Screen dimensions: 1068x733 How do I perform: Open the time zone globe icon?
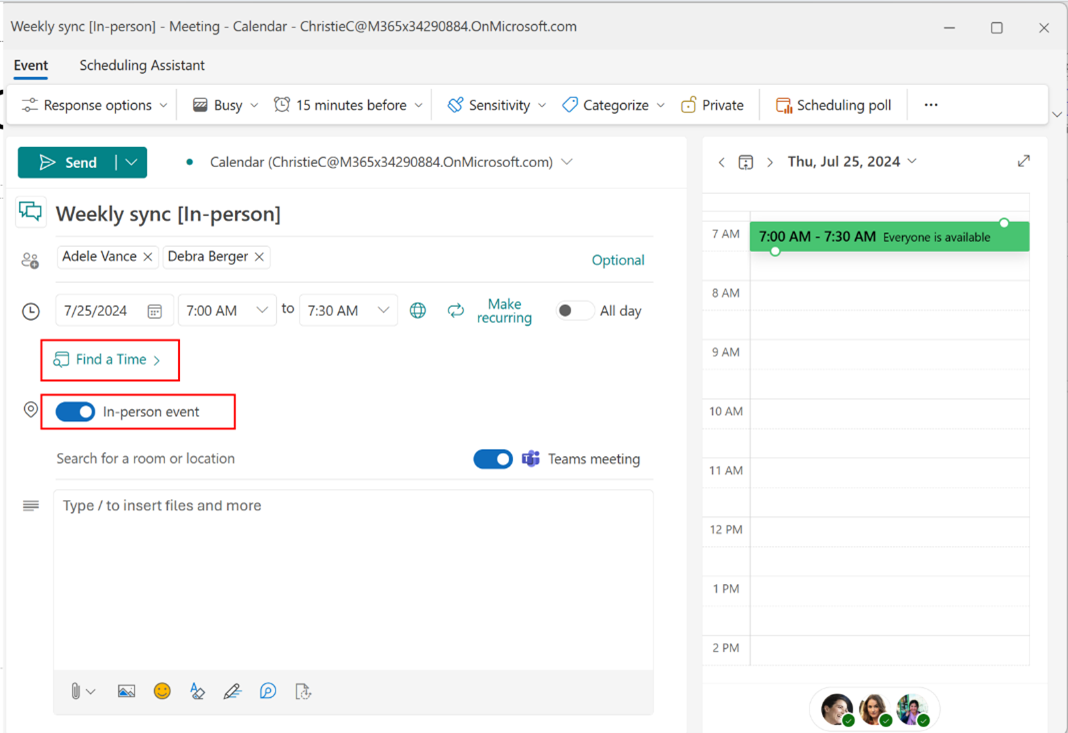[x=417, y=310]
